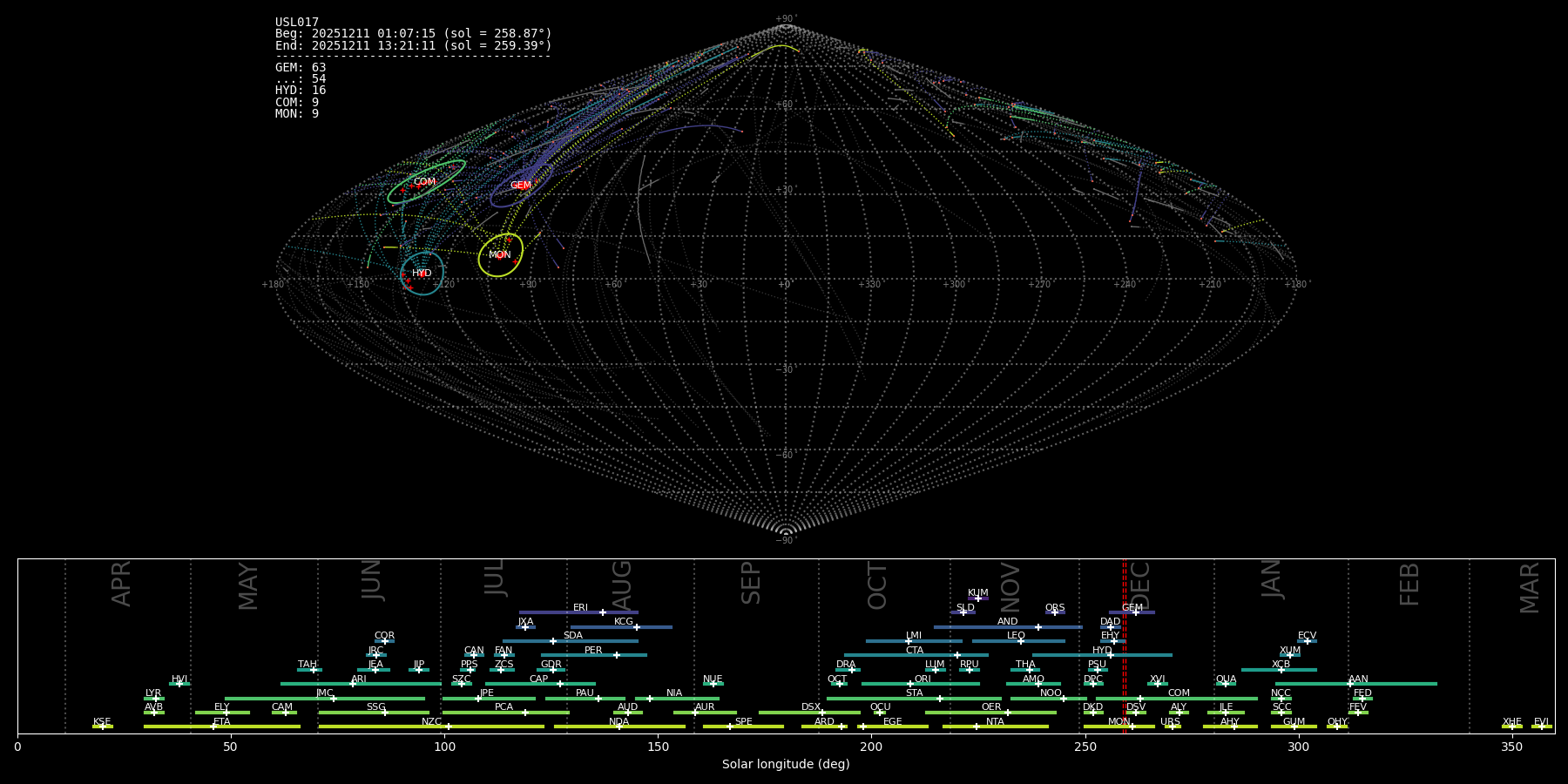Click the XCB shower label in the timeline
This screenshot has height=784, width=1568.
(x=1281, y=665)
